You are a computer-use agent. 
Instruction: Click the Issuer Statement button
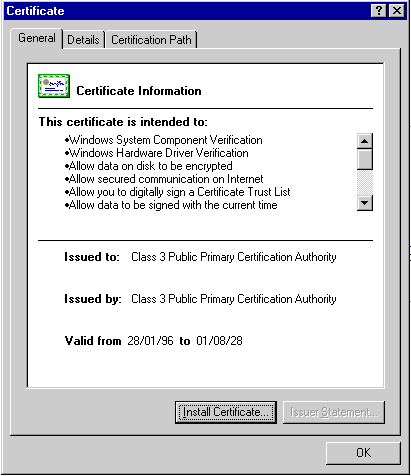click(334, 412)
